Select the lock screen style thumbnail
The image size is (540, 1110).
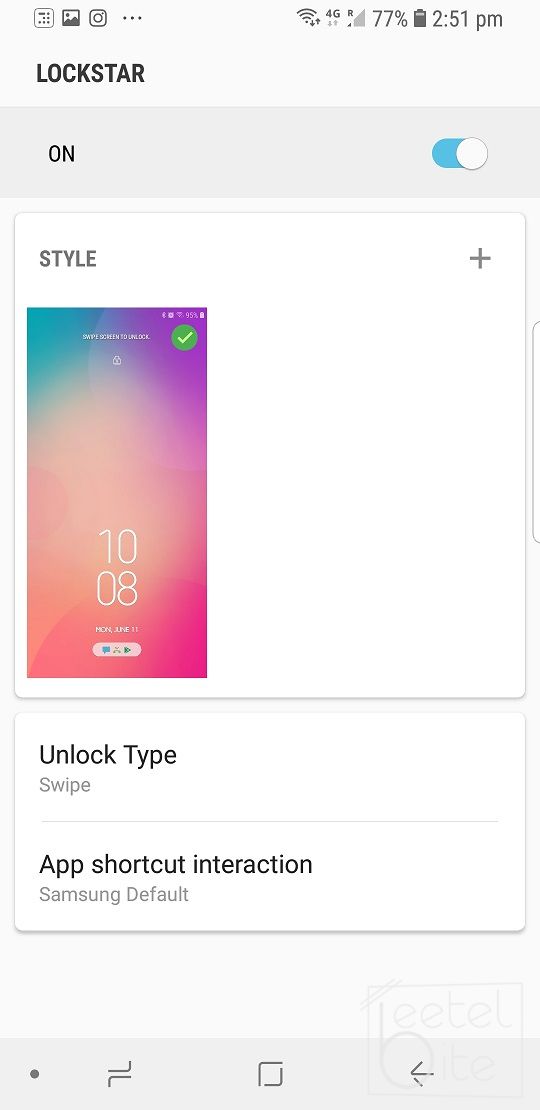[117, 493]
